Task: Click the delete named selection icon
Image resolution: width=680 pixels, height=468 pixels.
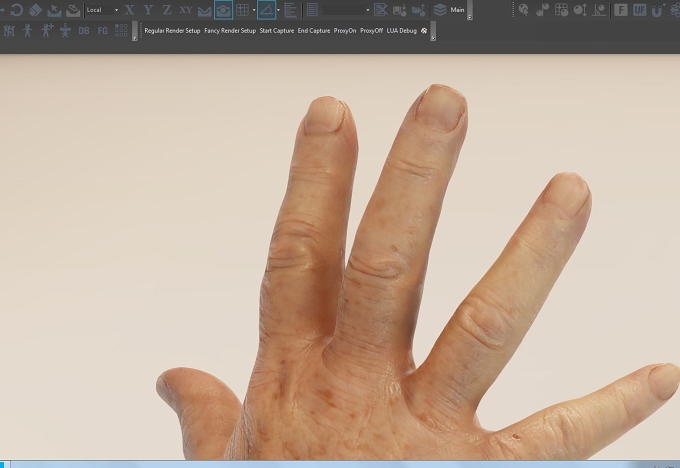Action: [x=380, y=10]
